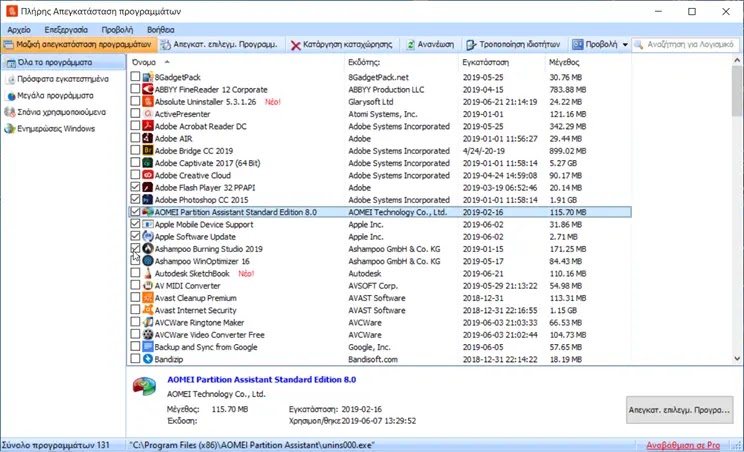Click the software search input field
Screen dimensions: 744x452
click(686, 45)
